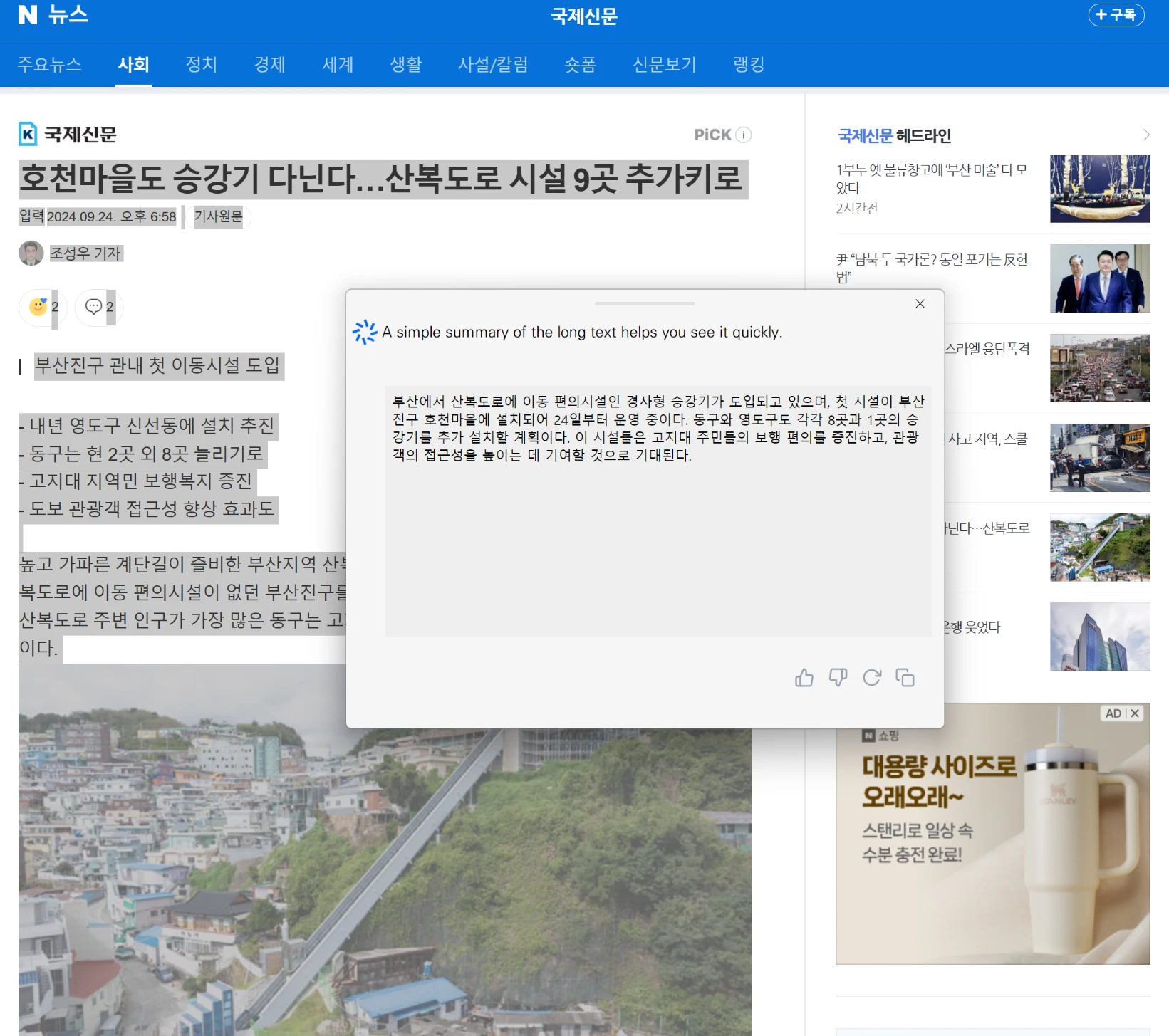Open the 산복도로 sidebar headline
The image size is (1169, 1036).
click(x=987, y=528)
